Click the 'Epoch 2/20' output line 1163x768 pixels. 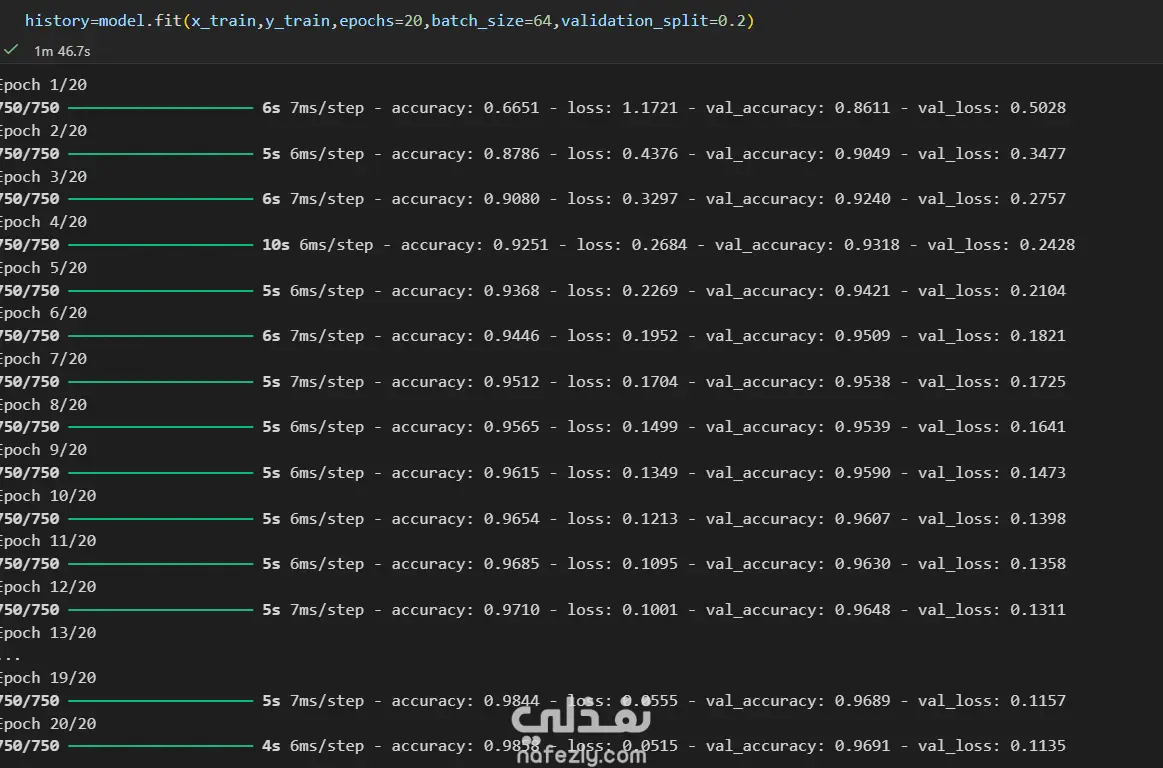[x=44, y=131]
